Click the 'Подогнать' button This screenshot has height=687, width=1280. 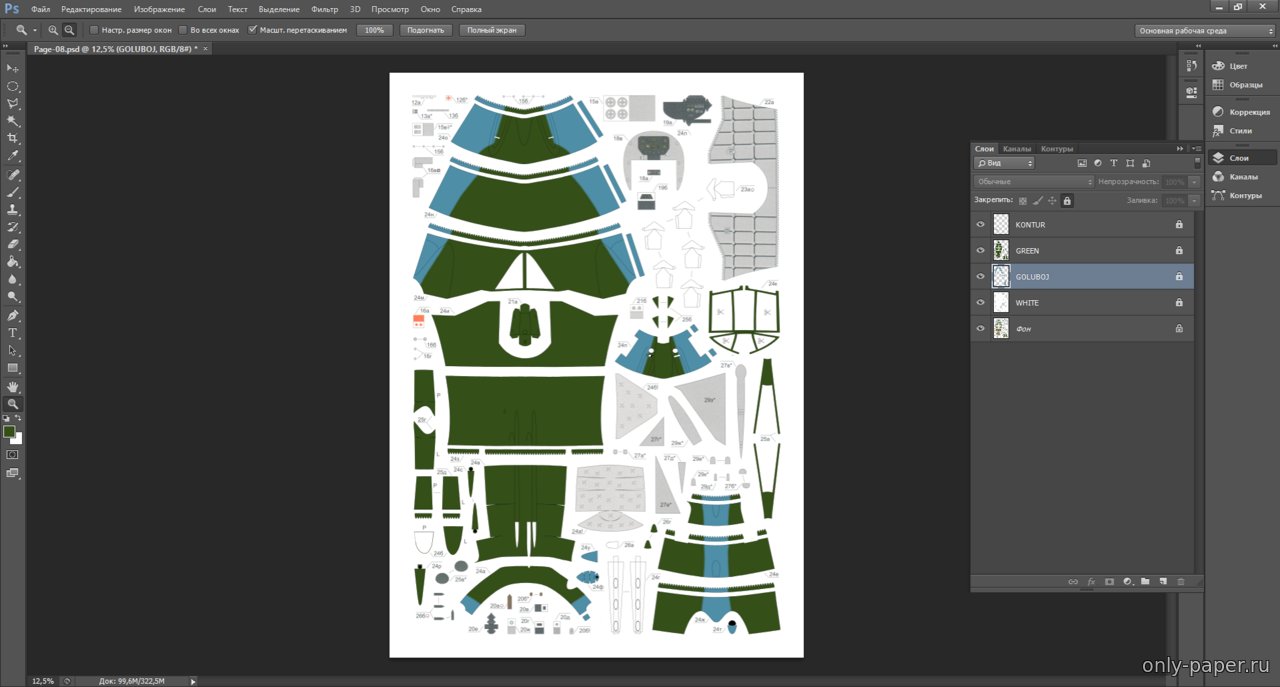(x=425, y=30)
